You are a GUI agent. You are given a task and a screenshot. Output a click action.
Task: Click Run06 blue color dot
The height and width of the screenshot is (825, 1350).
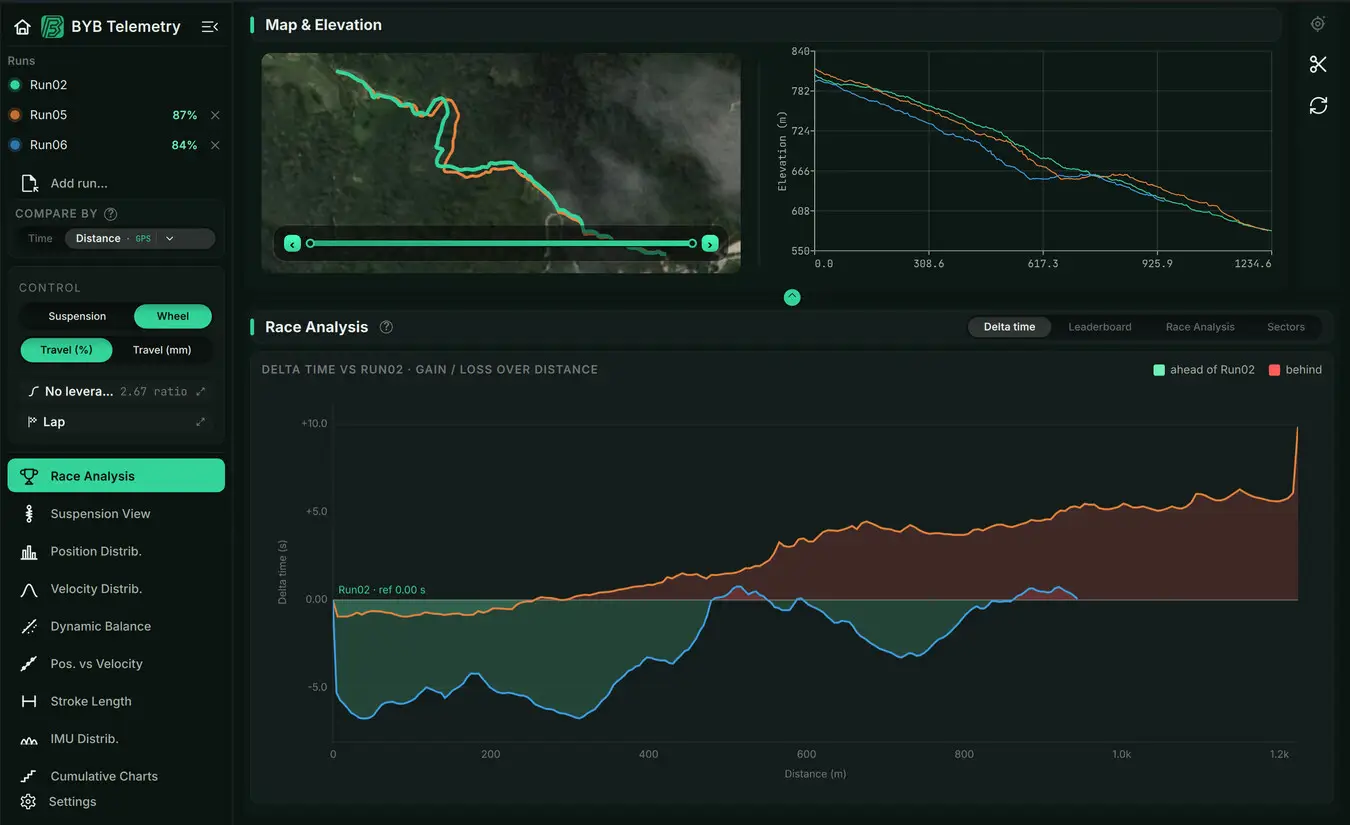15,145
